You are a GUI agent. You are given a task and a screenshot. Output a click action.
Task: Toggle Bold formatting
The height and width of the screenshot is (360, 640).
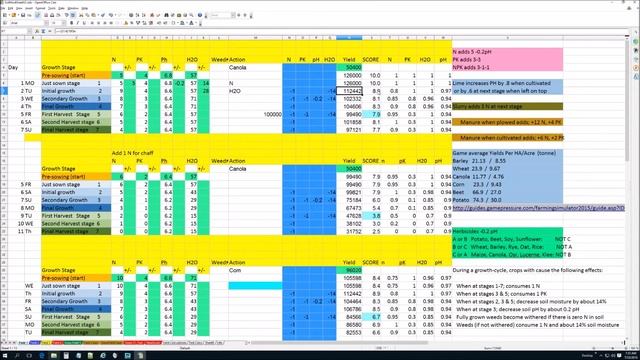(x=71, y=23)
